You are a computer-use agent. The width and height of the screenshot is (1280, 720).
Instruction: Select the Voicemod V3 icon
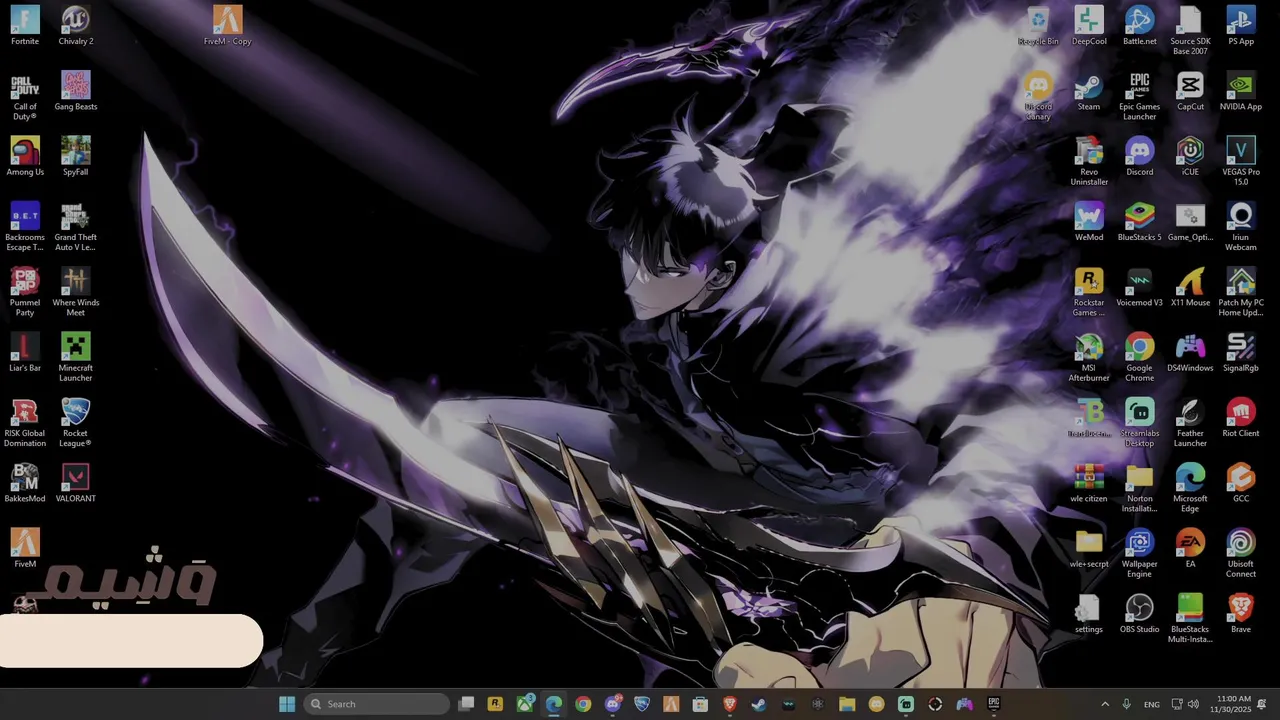[1140, 287]
